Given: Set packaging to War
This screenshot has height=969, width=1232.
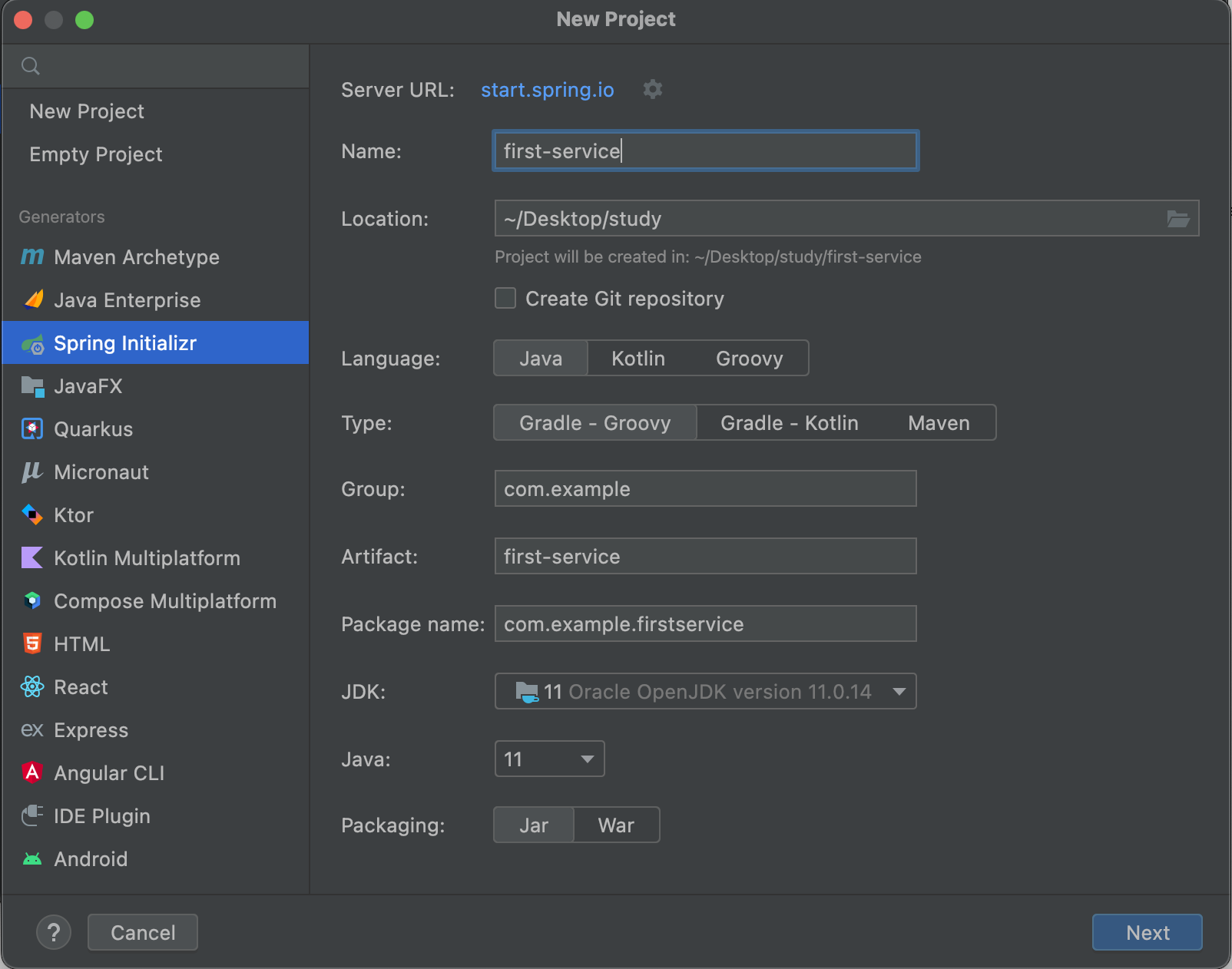Looking at the screenshot, I should pyautogui.click(x=616, y=825).
